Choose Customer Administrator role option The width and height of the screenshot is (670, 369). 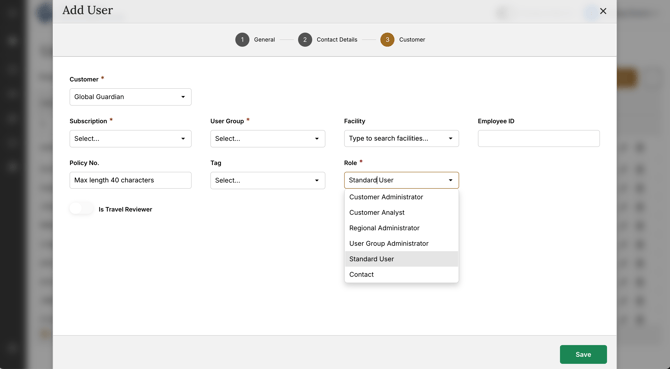tap(401, 197)
